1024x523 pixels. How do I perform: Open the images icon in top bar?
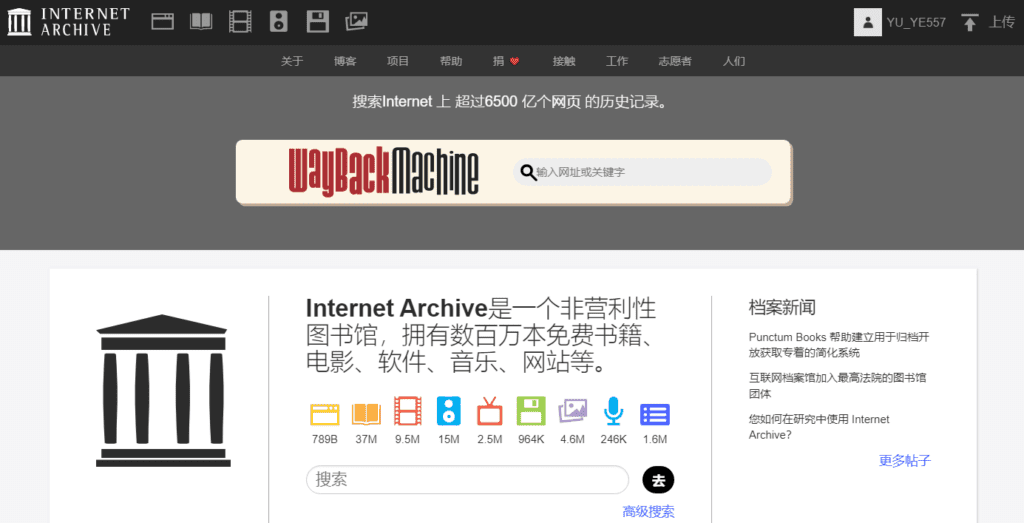(356, 21)
